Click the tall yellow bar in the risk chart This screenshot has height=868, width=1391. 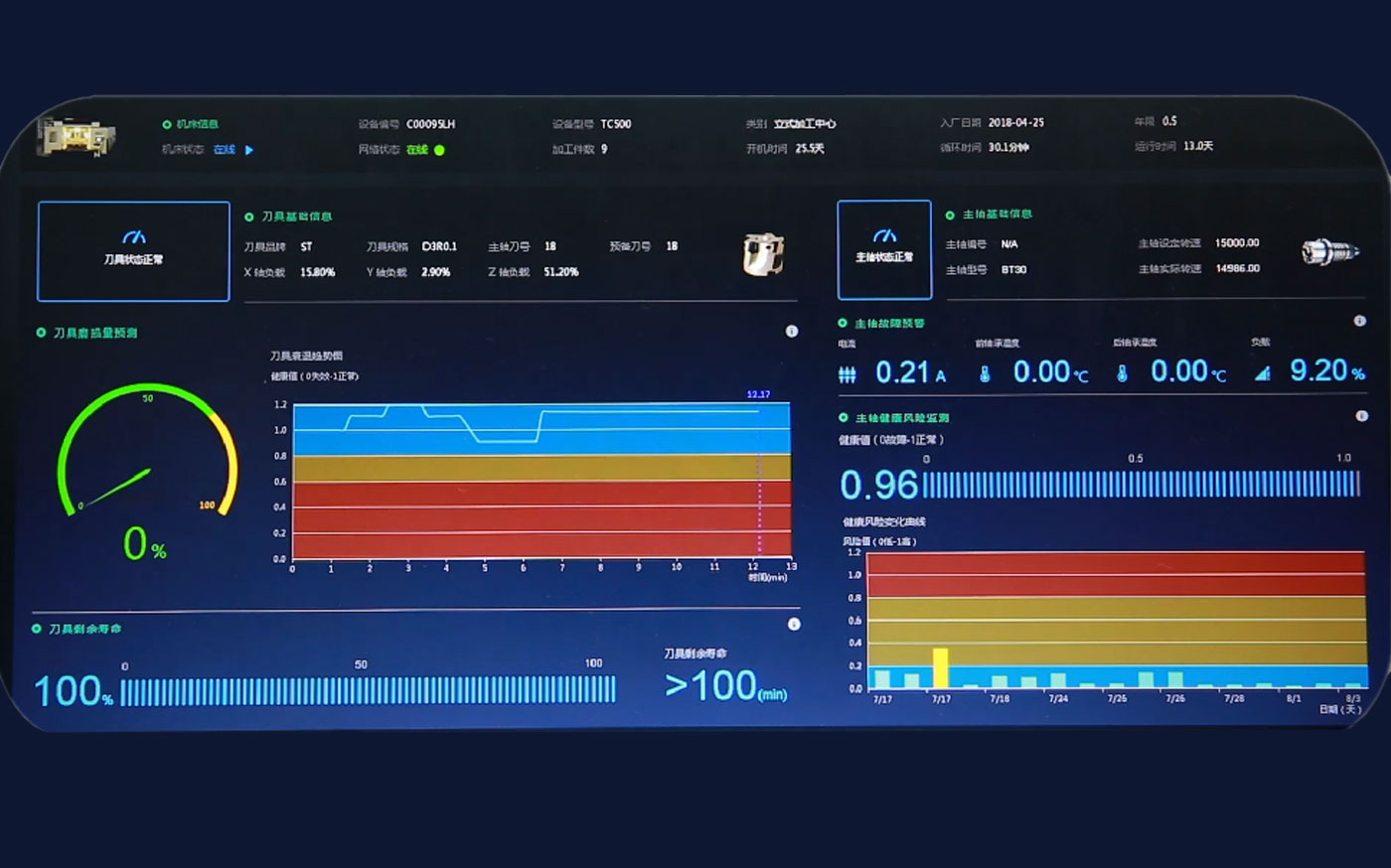(940, 667)
